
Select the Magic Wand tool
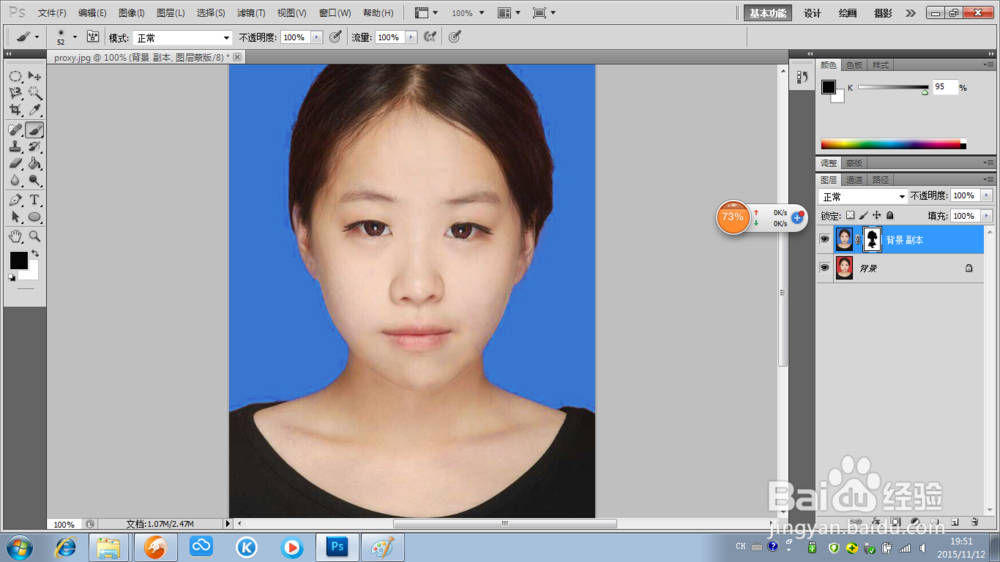[34, 93]
